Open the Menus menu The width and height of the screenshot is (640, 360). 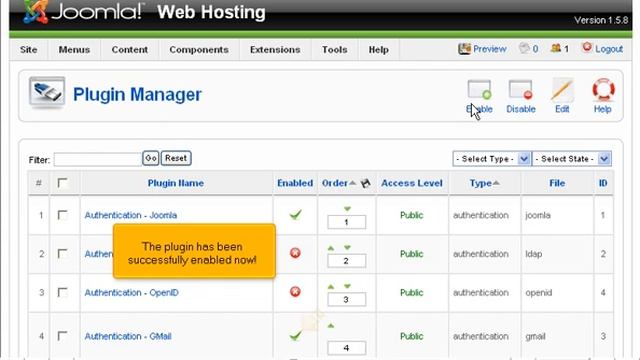[74, 50]
